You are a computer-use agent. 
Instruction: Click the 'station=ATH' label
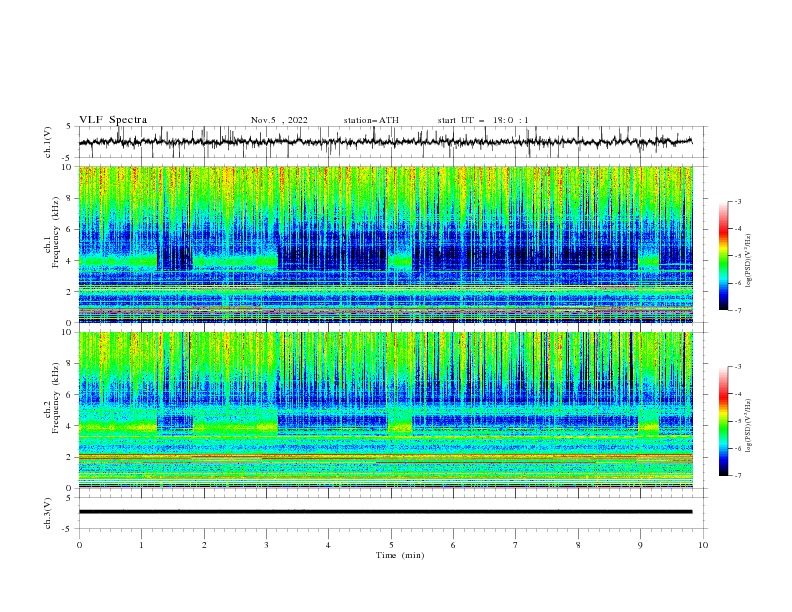(x=371, y=120)
